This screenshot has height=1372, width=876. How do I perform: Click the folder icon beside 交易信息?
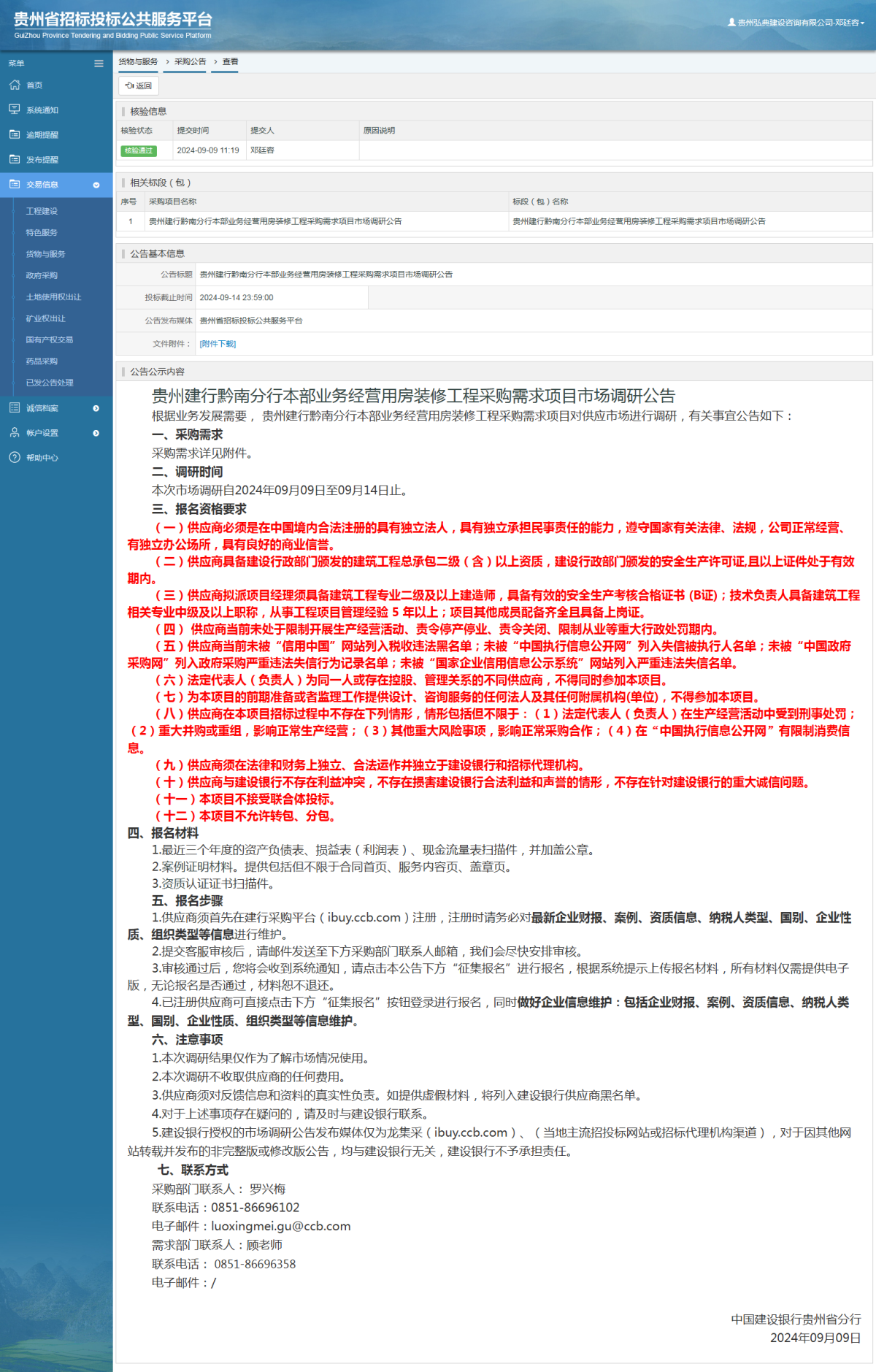coord(15,184)
